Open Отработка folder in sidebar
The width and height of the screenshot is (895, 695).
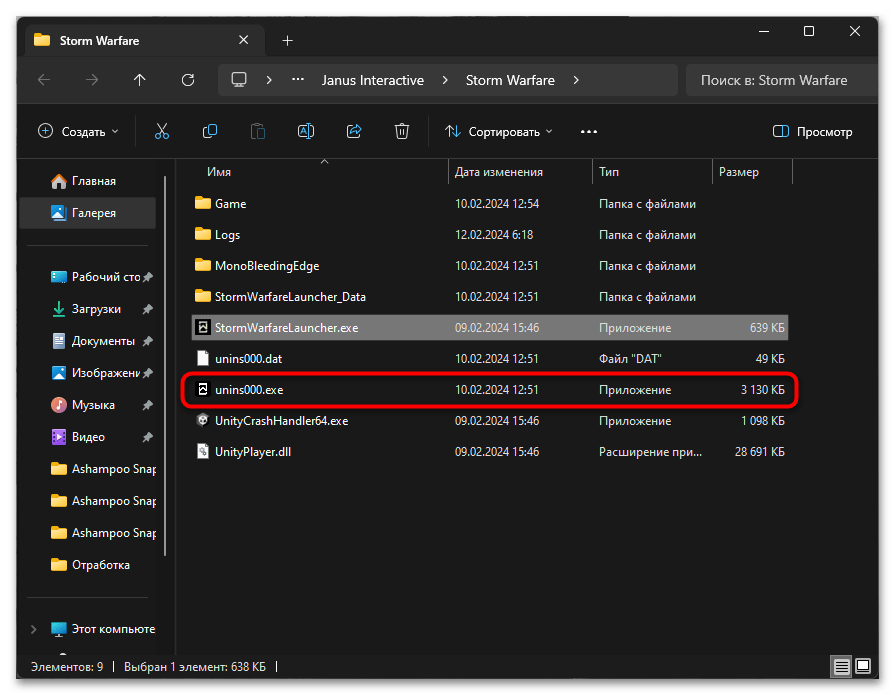(x=91, y=565)
